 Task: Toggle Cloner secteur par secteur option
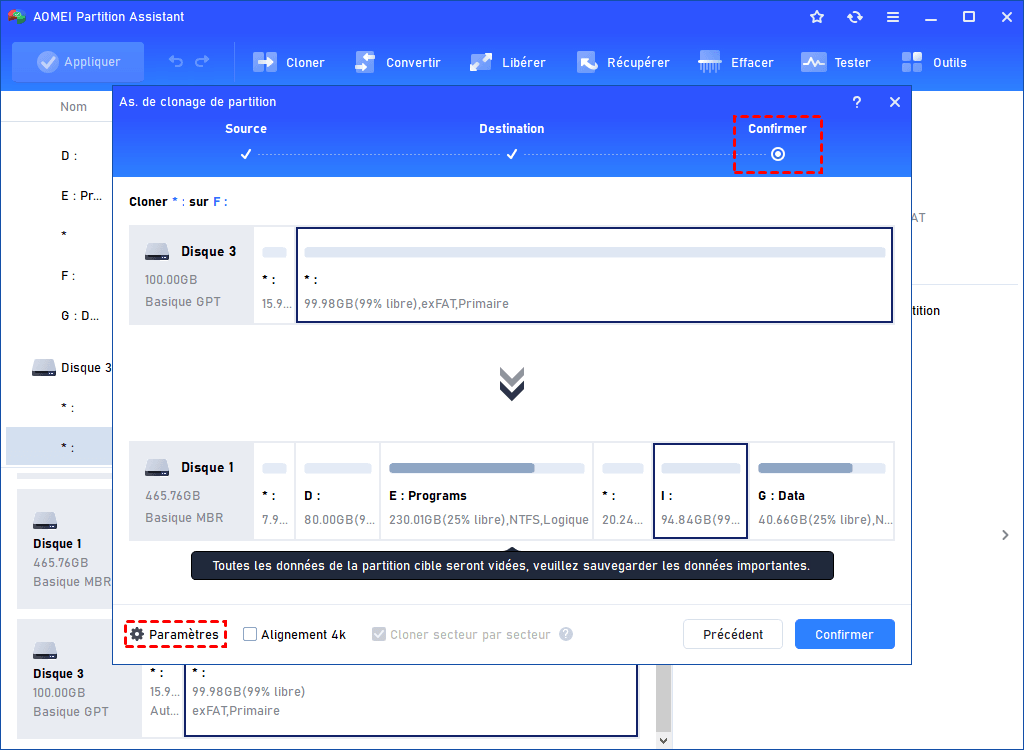pos(379,633)
